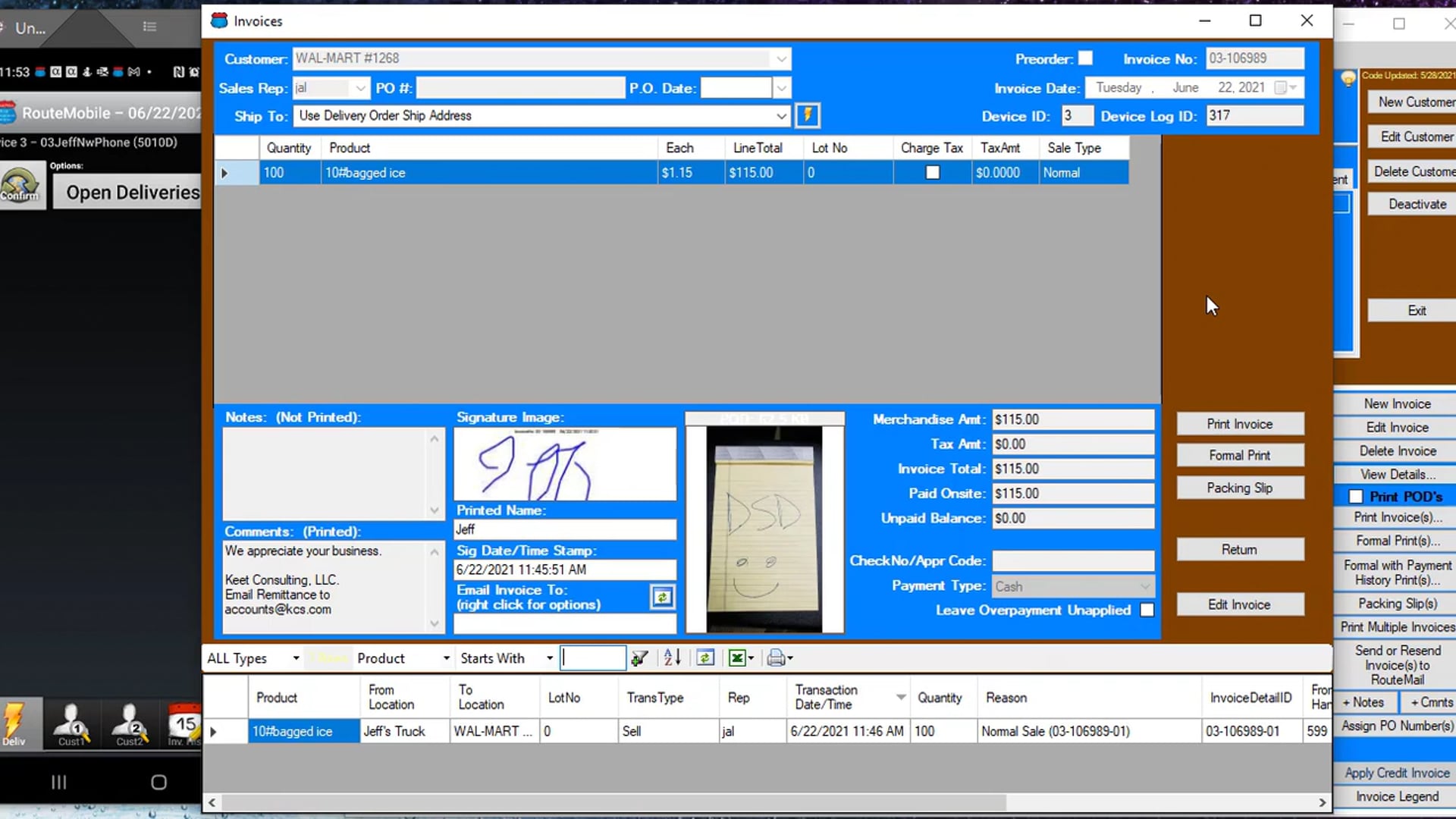Click the Formal Print button
Image resolution: width=1456 pixels, height=819 pixels.
[1240, 456]
